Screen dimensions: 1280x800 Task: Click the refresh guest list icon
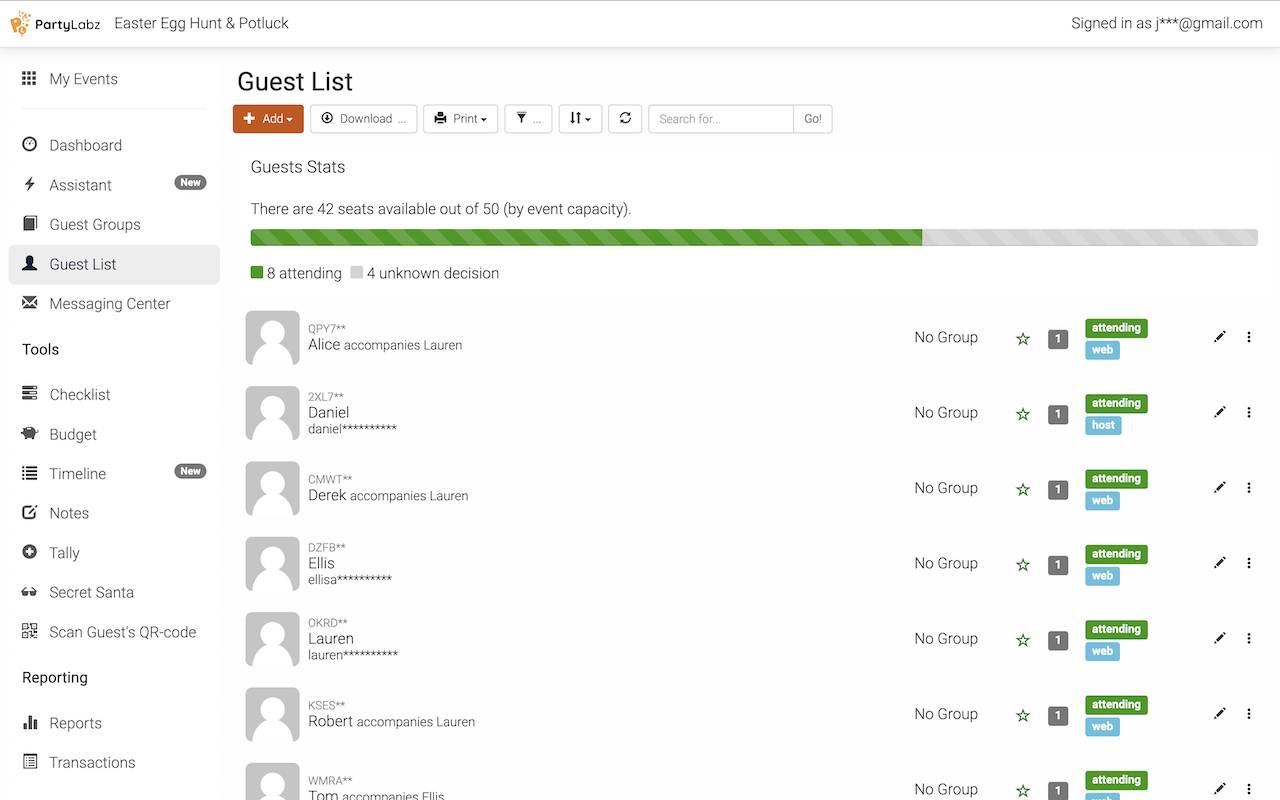[625, 118]
